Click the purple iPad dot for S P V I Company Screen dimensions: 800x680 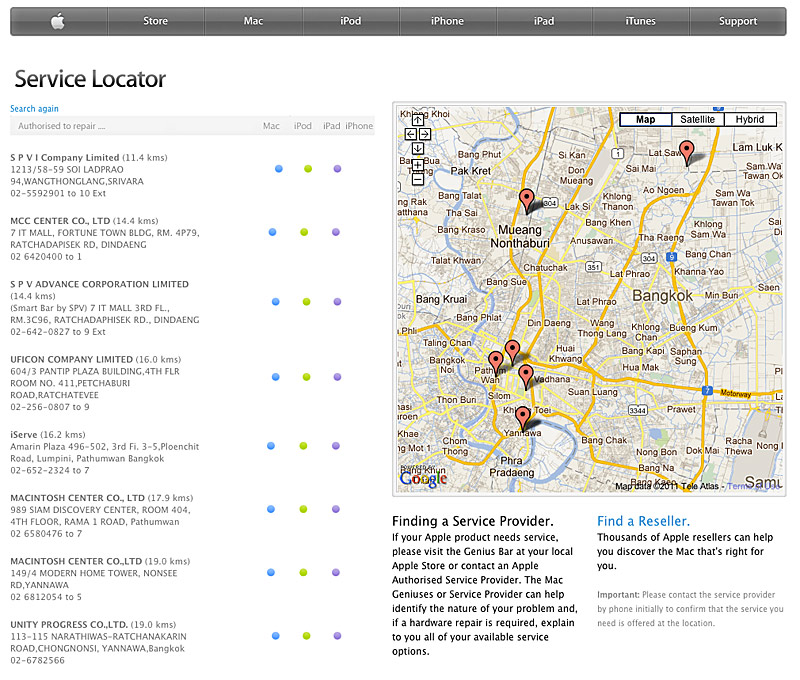337,169
